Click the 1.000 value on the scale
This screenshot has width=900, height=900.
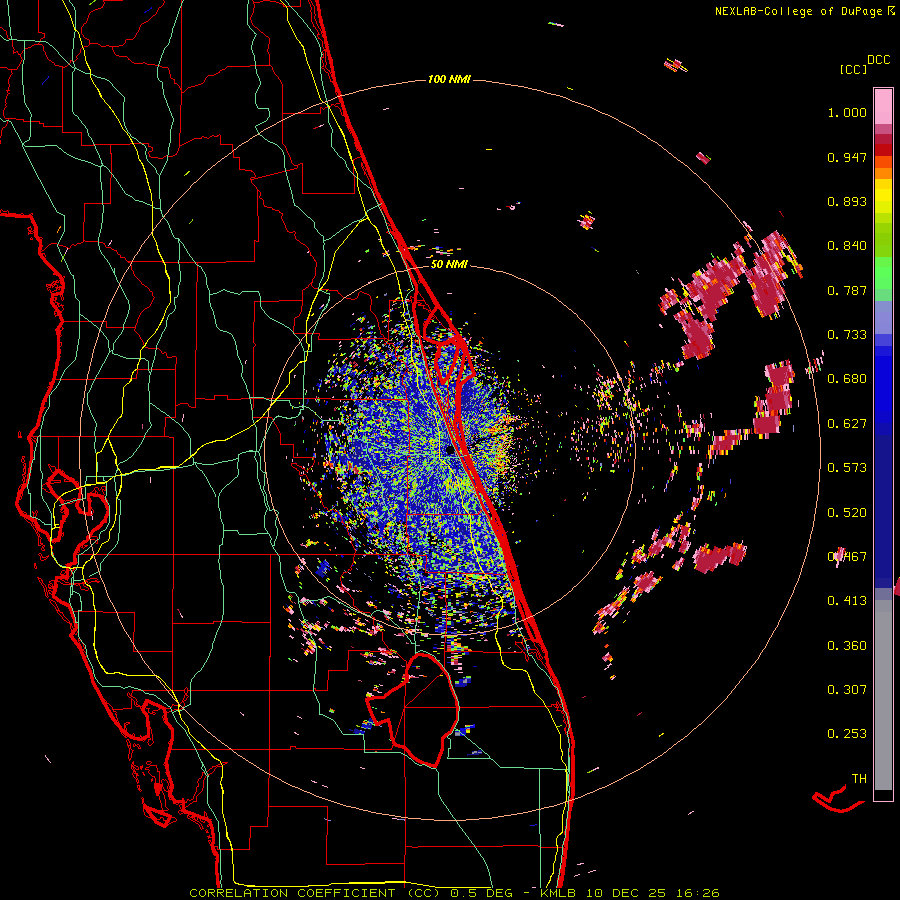tap(847, 112)
